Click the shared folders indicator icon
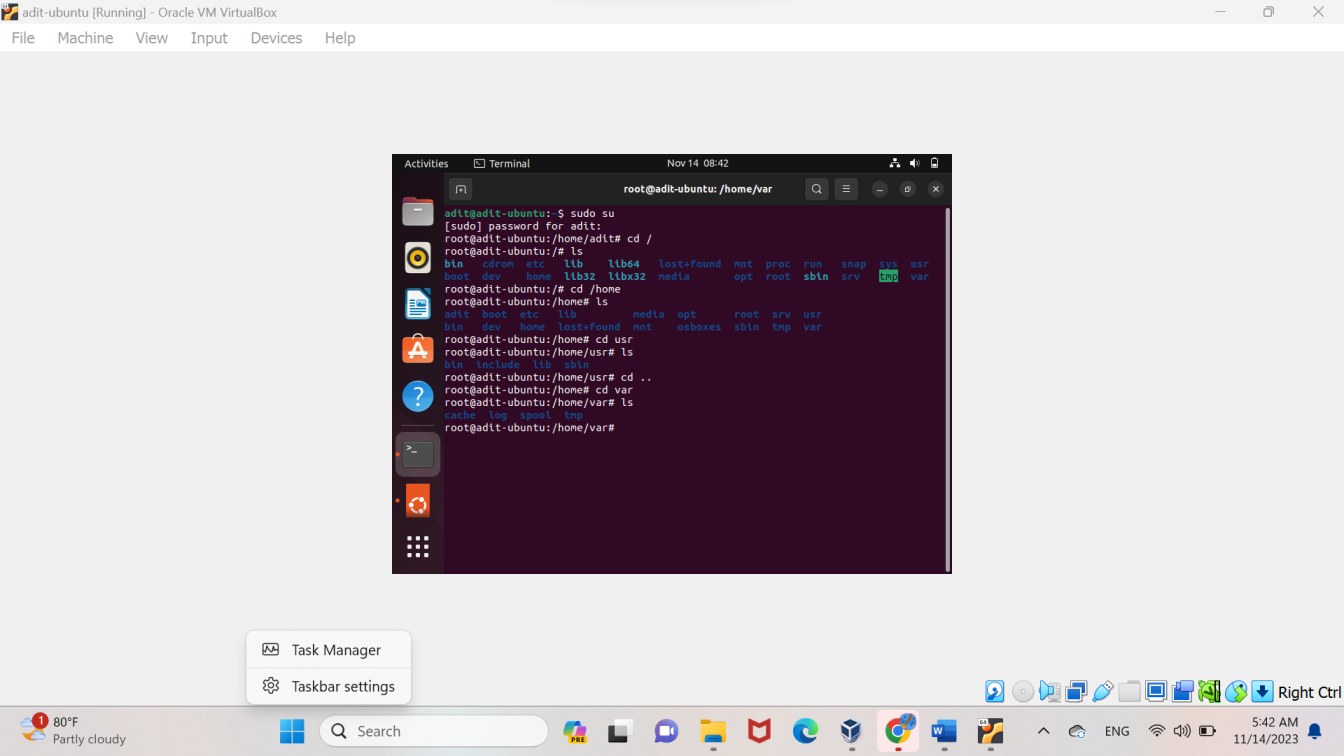1344x756 pixels. point(1130,691)
